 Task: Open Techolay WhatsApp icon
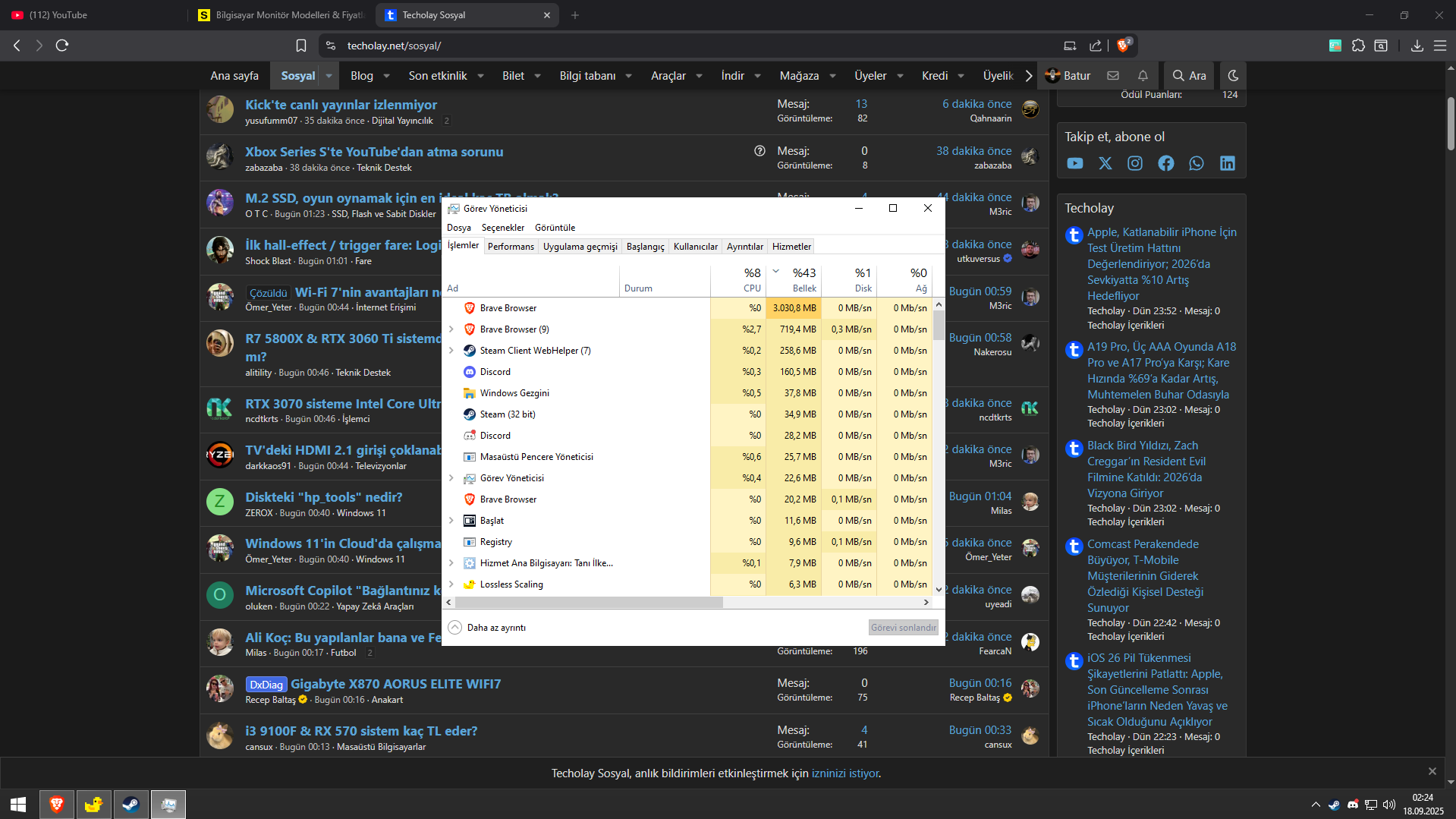tap(1197, 163)
